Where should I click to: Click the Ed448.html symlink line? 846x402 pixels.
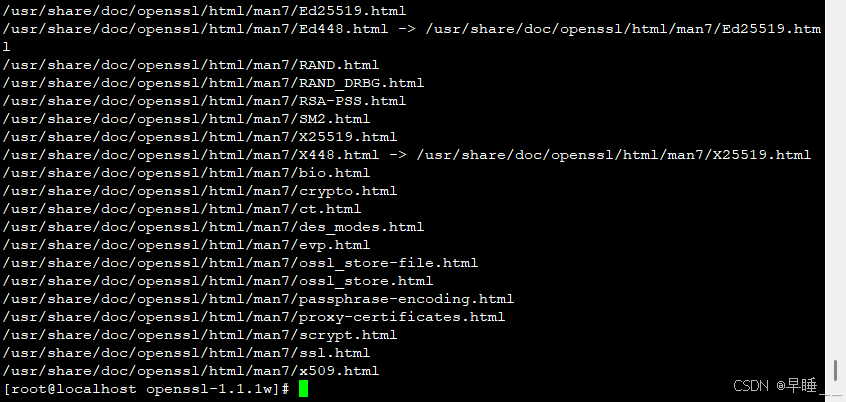coord(412,29)
